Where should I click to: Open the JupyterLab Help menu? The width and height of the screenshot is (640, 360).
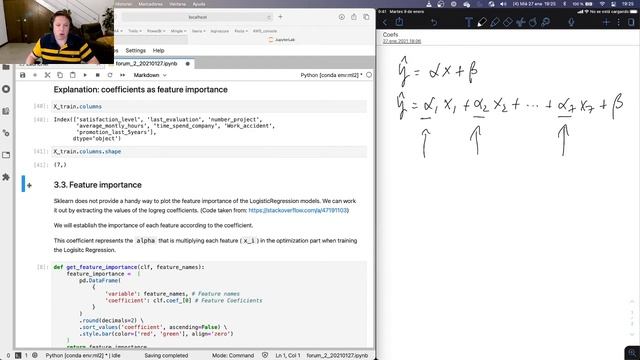click(158, 51)
